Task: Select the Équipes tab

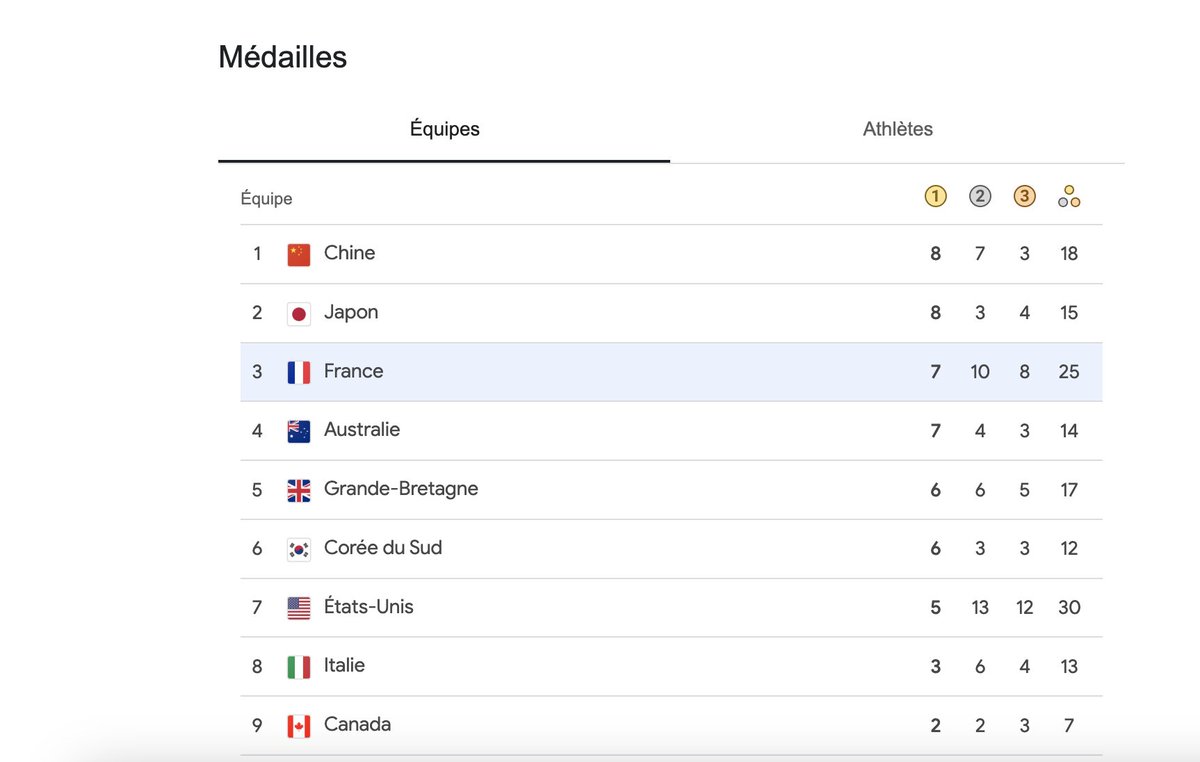Action: [x=444, y=129]
